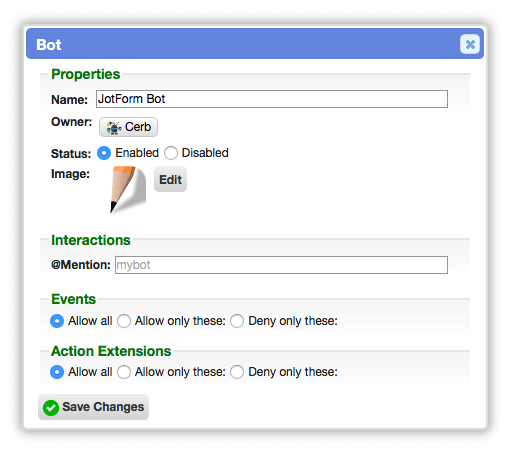Close the Bot dialog with X icon
The image size is (508, 449).
470,44
